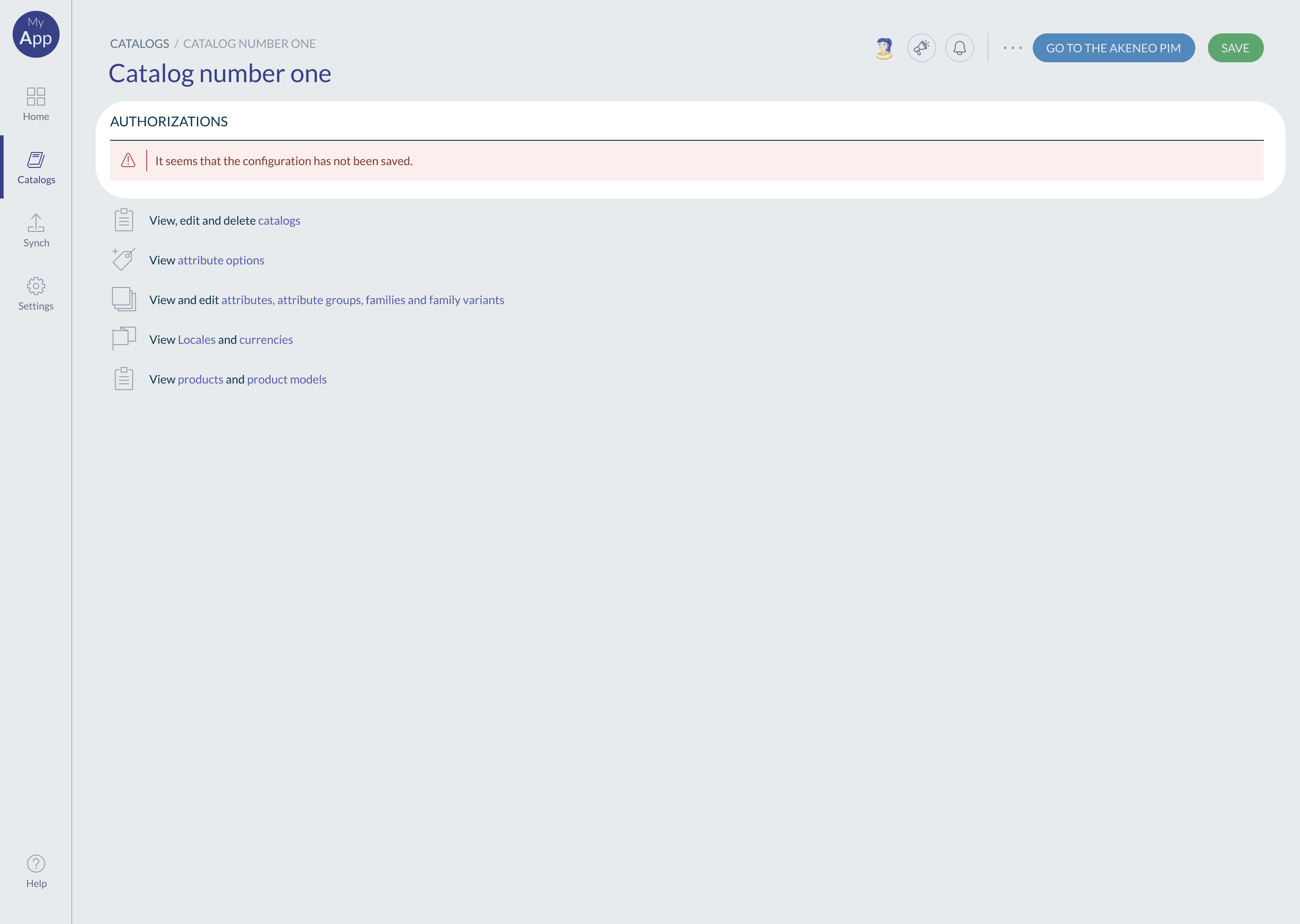Click product models link in permissions

point(287,379)
